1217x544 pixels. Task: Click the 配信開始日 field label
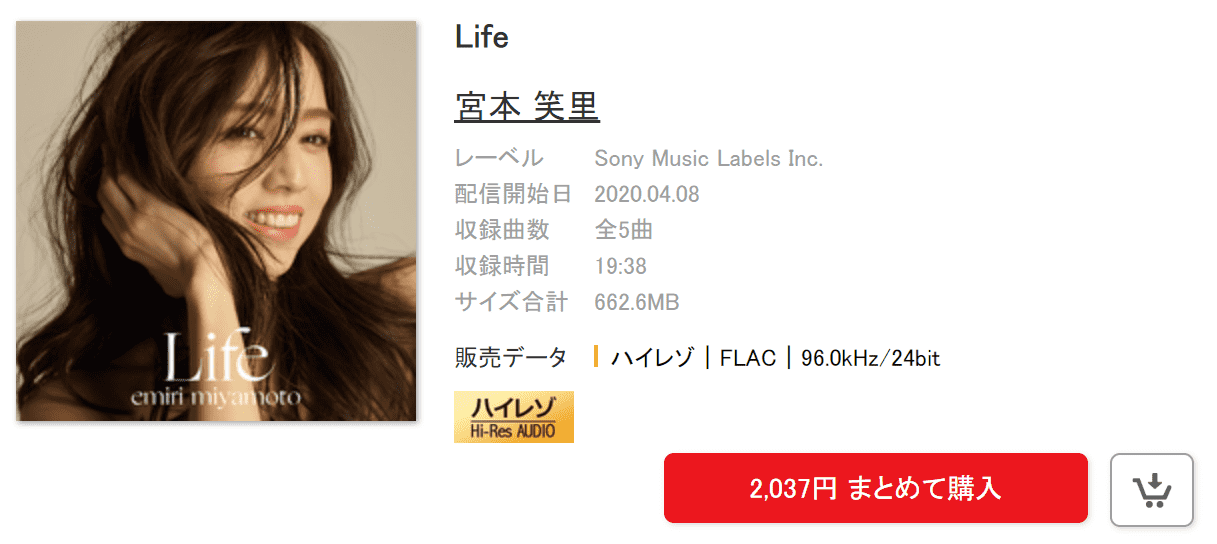pyautogui.click(x=512, y=194)
